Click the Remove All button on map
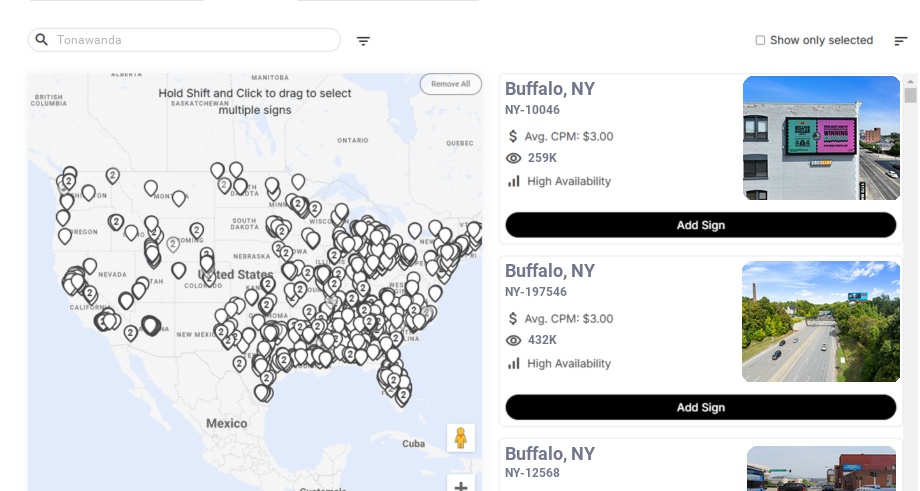920x491 pixels. (450, 84)
